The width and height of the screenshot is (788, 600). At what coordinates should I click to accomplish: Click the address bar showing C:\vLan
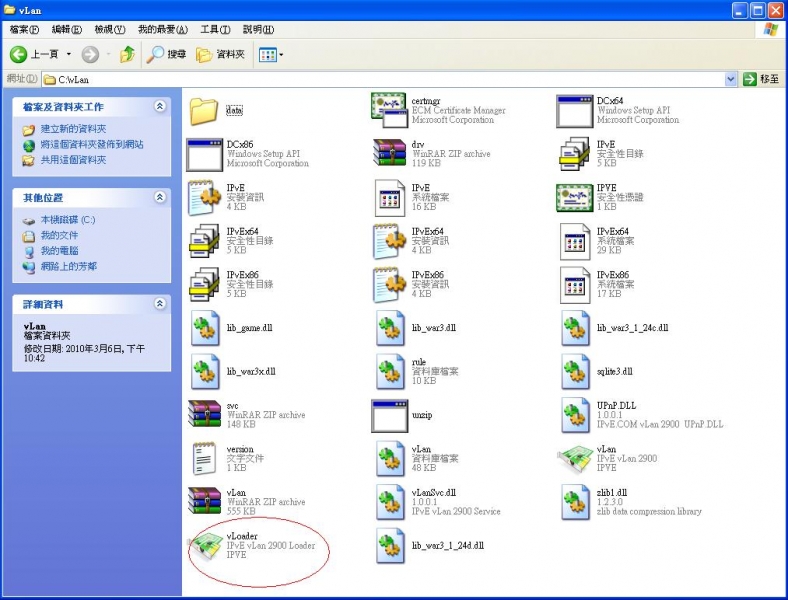[x=383, y=79]
